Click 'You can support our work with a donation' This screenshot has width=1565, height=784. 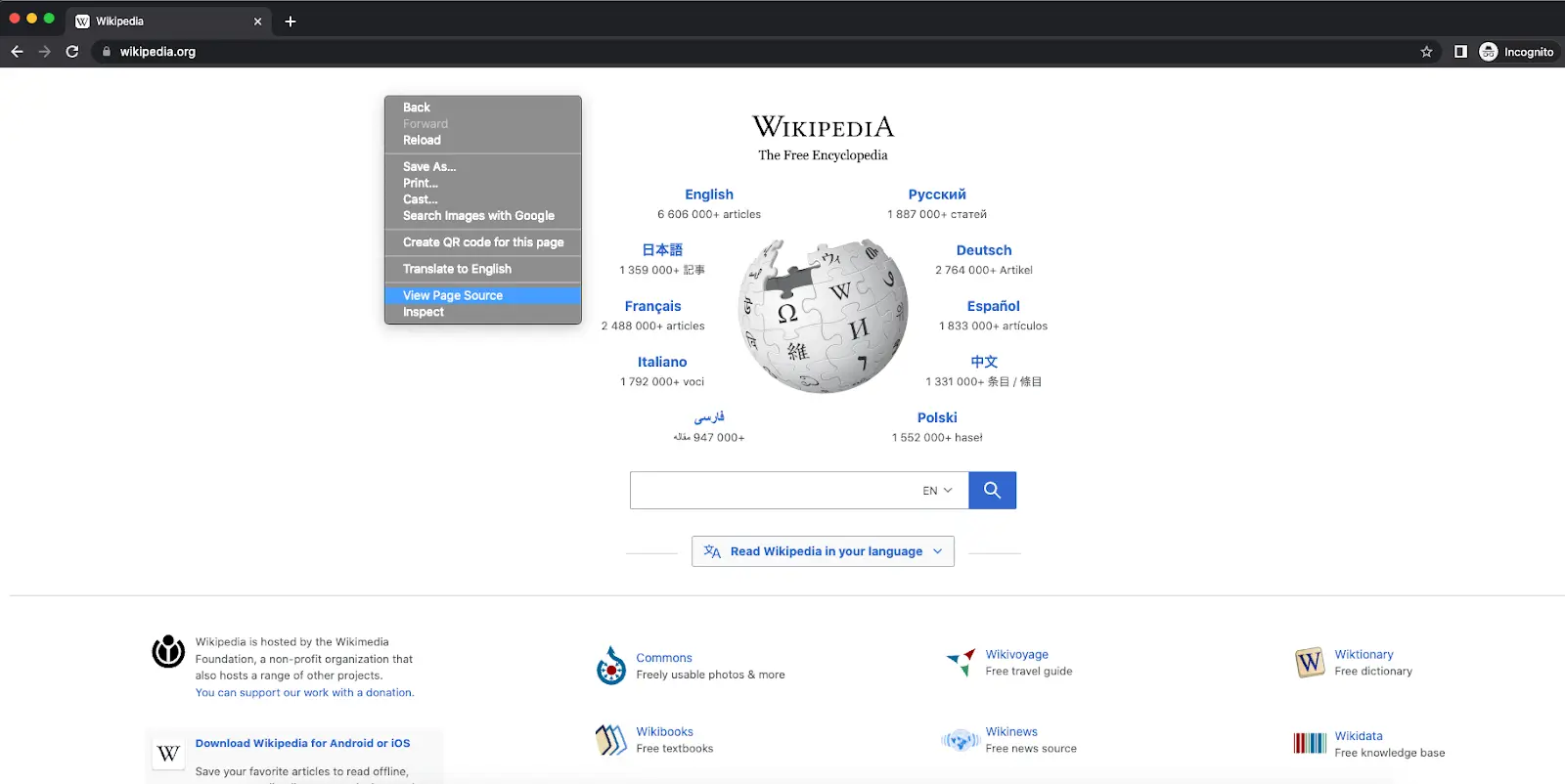point(304,693)
